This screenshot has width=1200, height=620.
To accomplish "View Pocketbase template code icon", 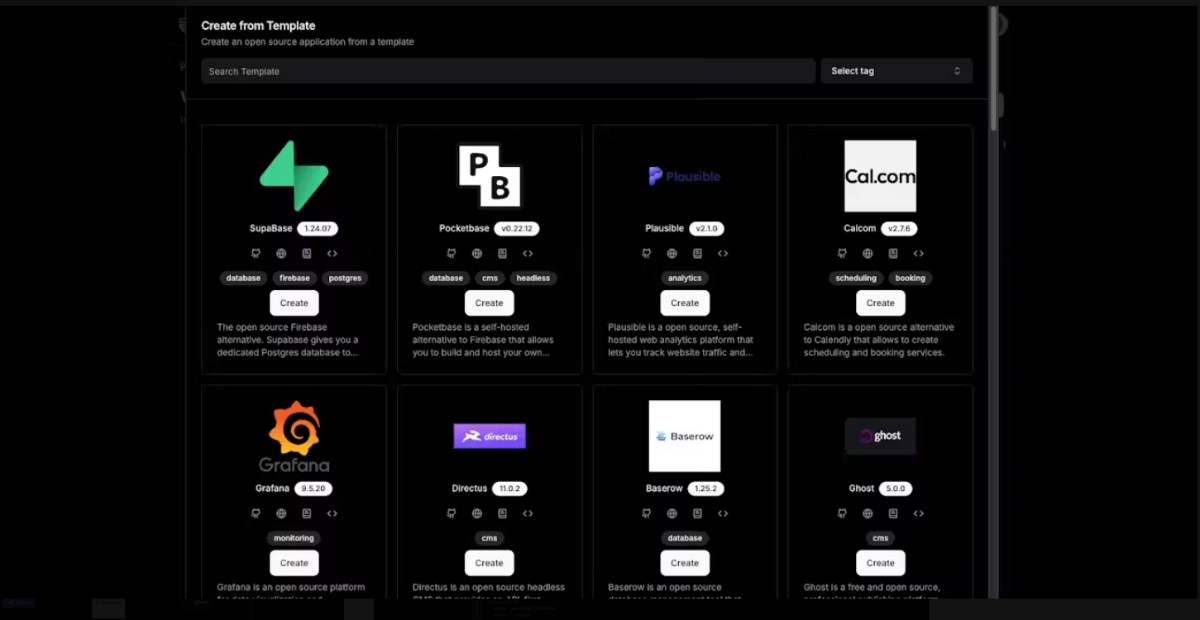I will (528, 254).
